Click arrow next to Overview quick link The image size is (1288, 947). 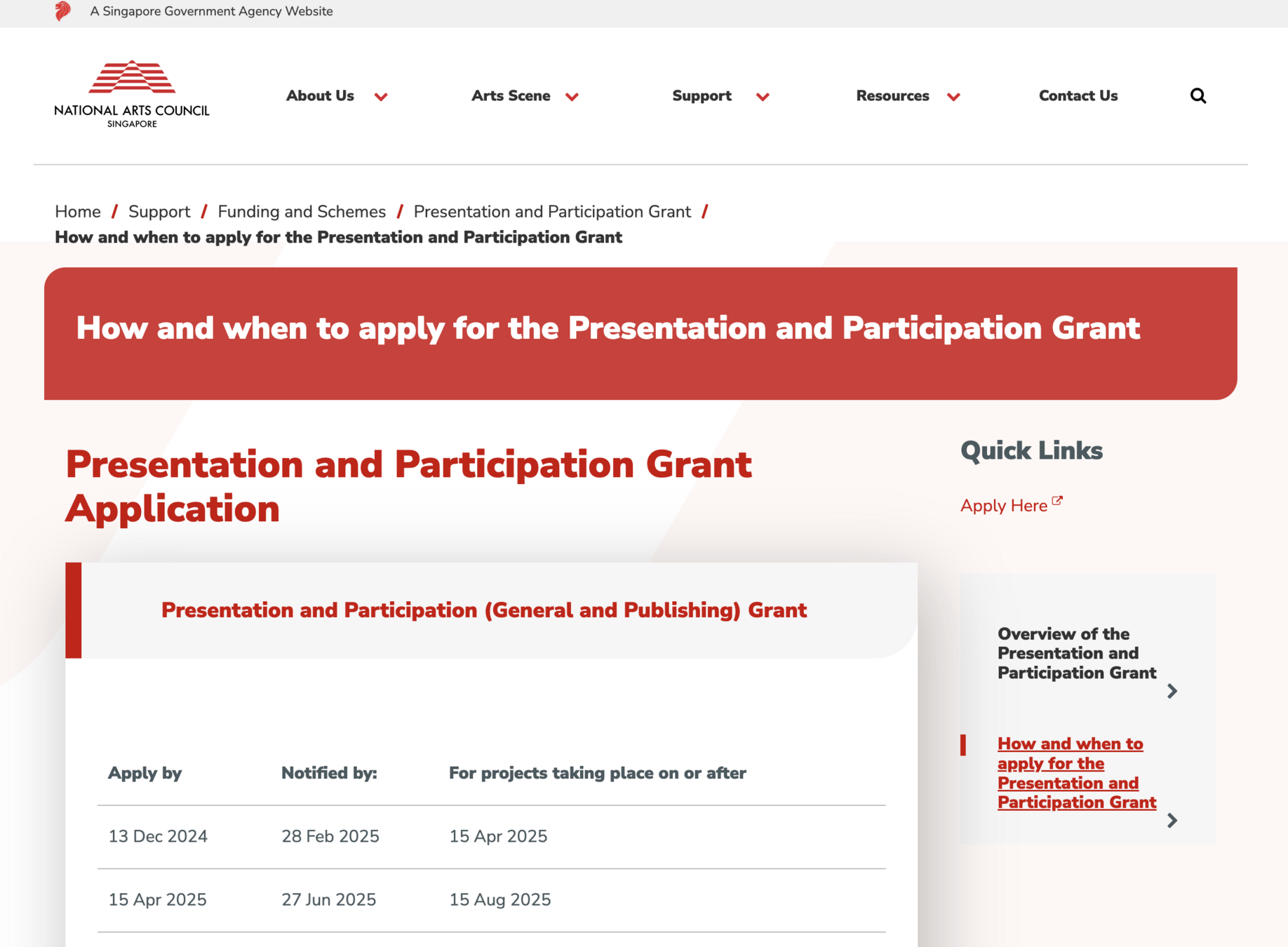pos(1172,691)
